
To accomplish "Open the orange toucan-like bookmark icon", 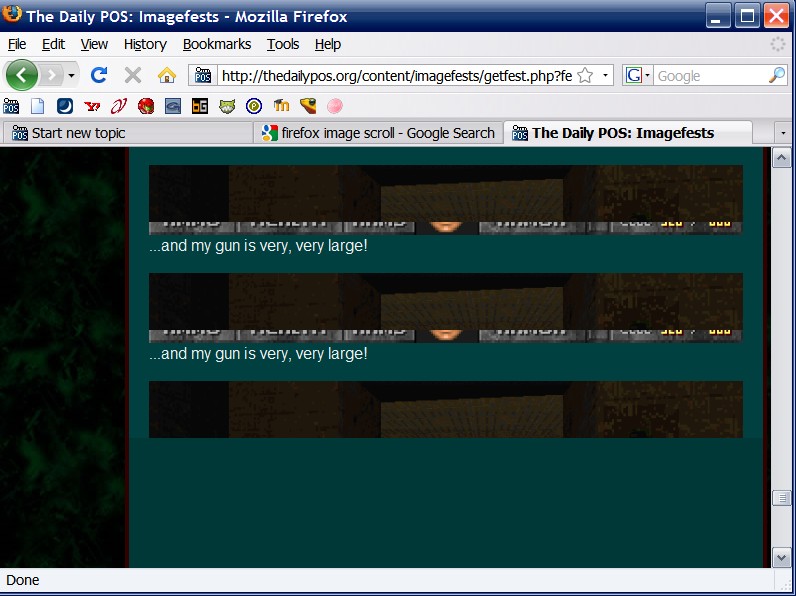I will tap(308, 106).
